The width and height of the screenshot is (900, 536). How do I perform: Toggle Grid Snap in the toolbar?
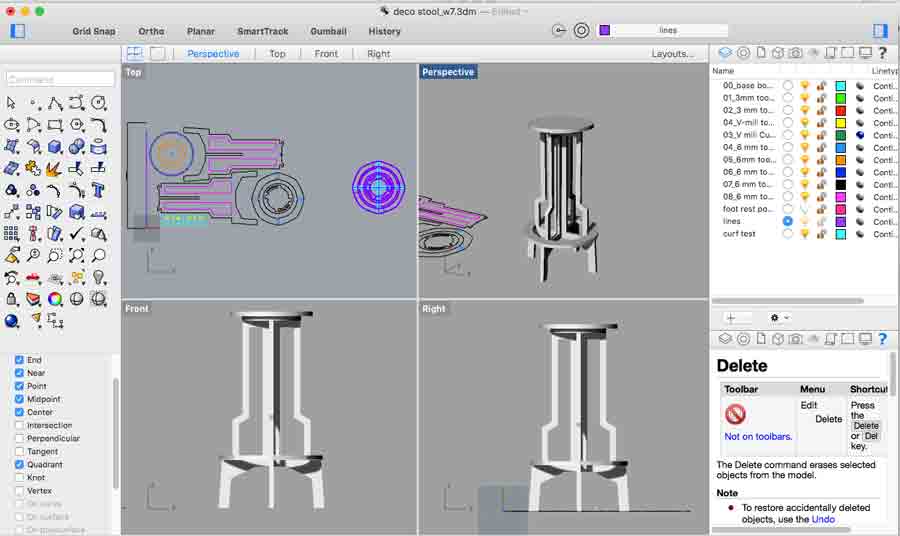click(x=94, y=31)
